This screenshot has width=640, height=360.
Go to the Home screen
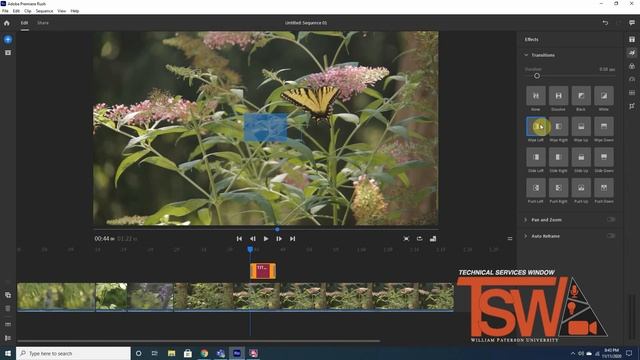(x=7, y=23)
